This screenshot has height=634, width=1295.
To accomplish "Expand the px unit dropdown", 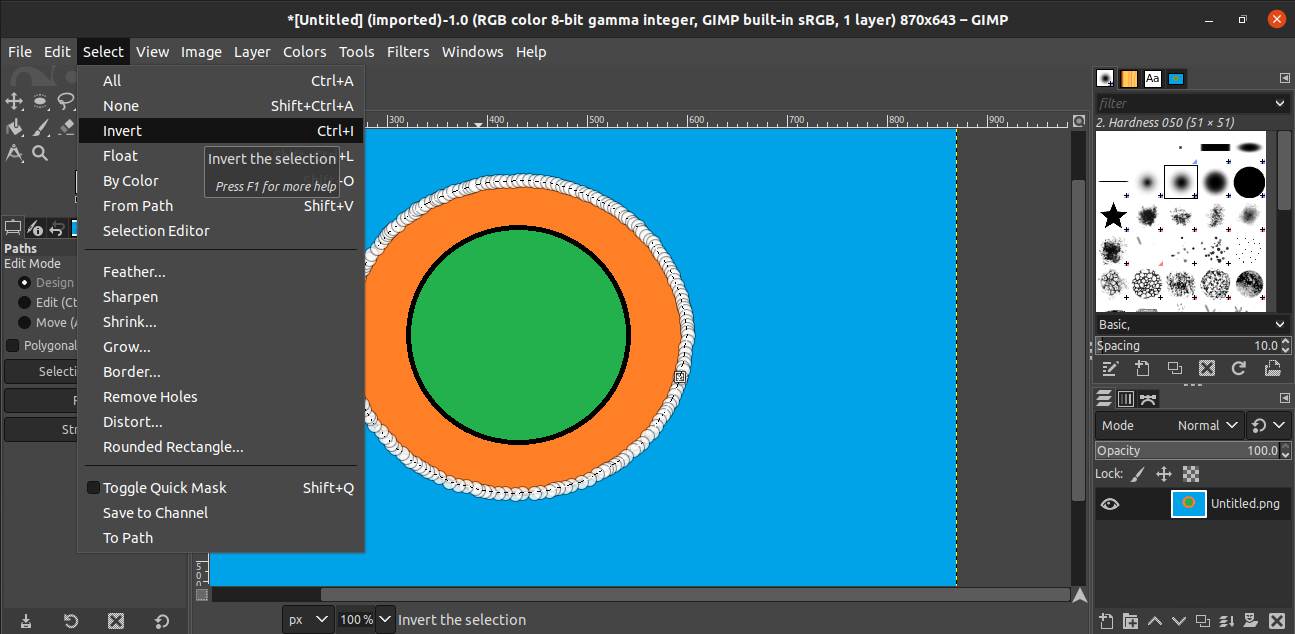I will click(x=307, y=620).
